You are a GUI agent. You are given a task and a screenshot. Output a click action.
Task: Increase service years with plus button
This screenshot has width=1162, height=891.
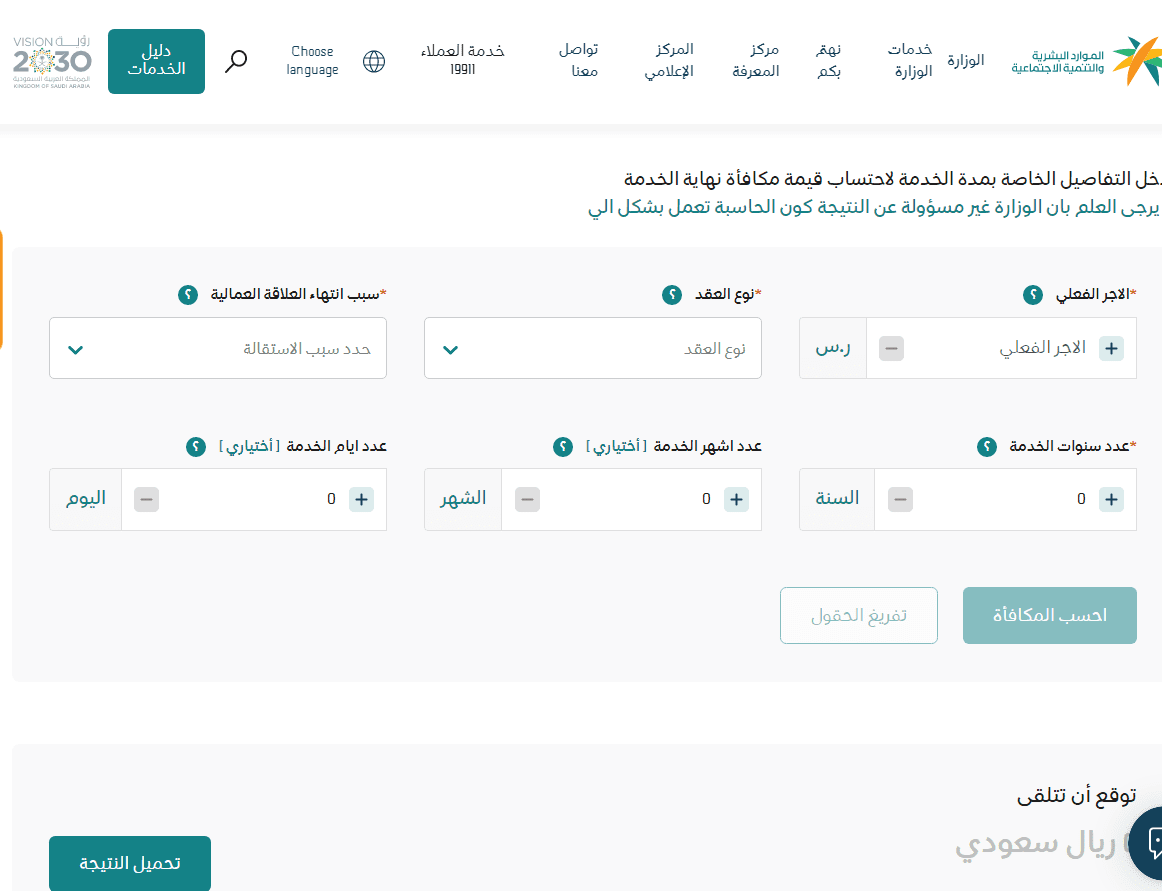click(1111, 500)
